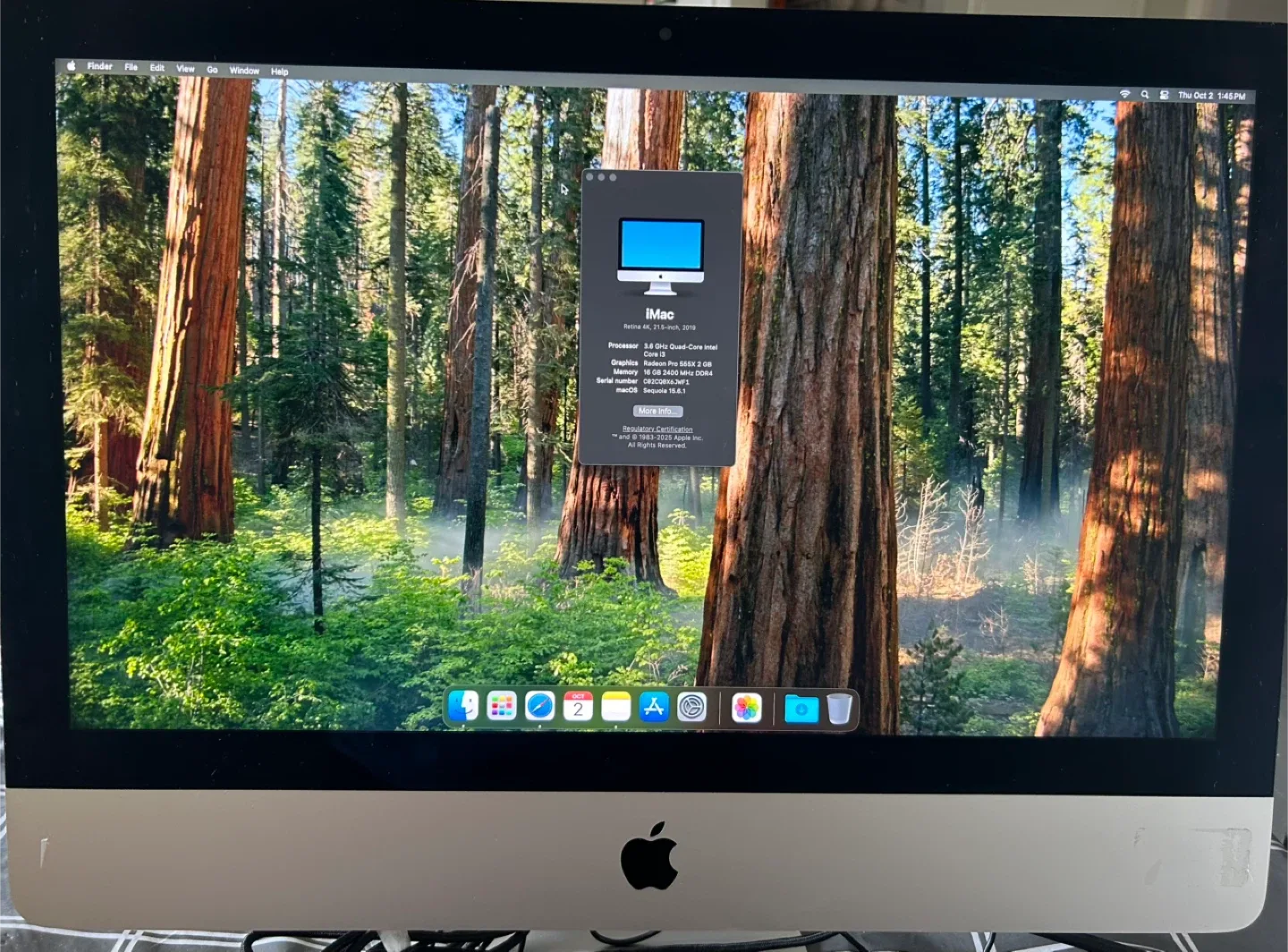
Task: Open the View menu
Action: (x=185, y=68)
